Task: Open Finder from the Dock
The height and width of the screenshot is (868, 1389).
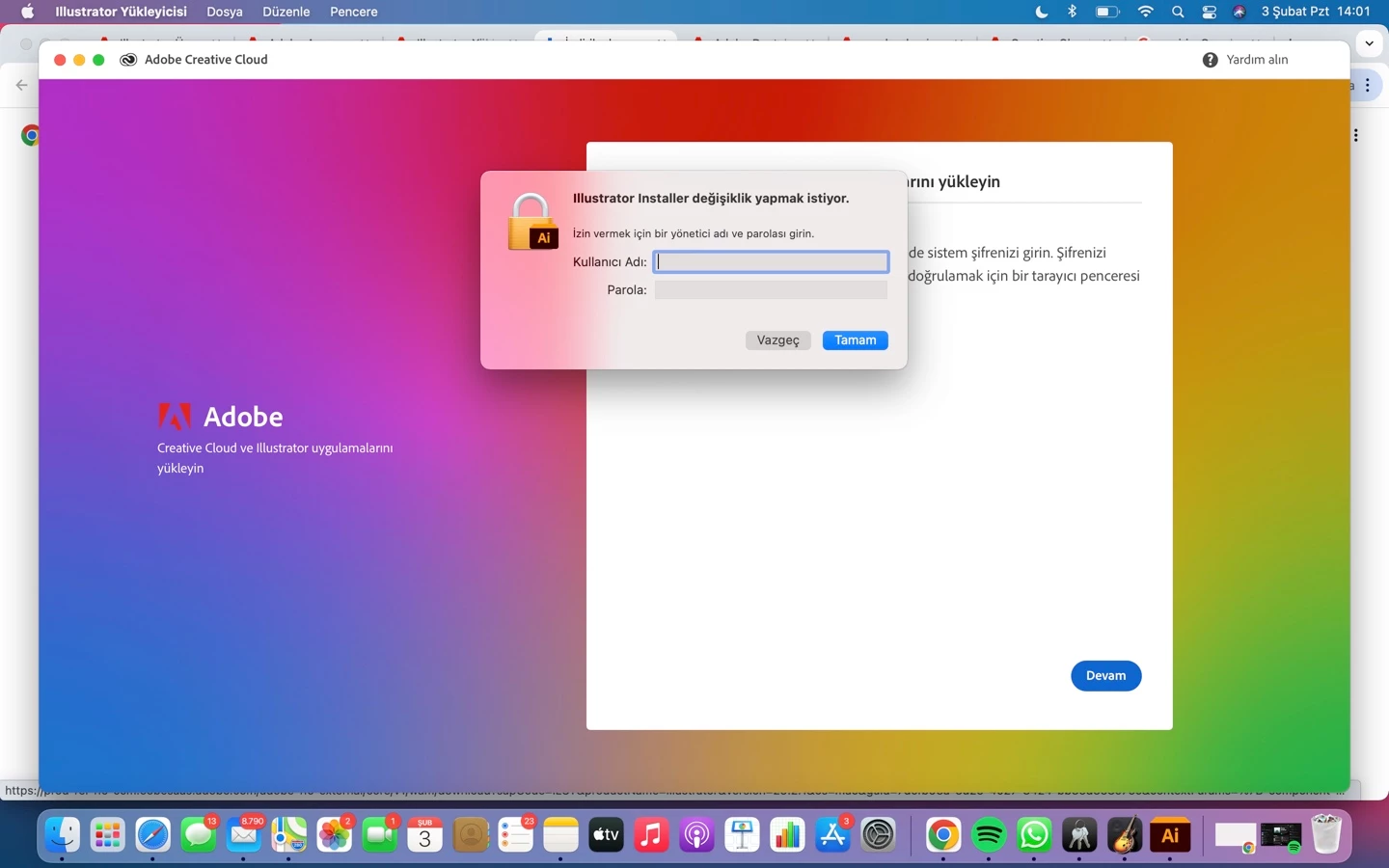Action: [62, 835]
